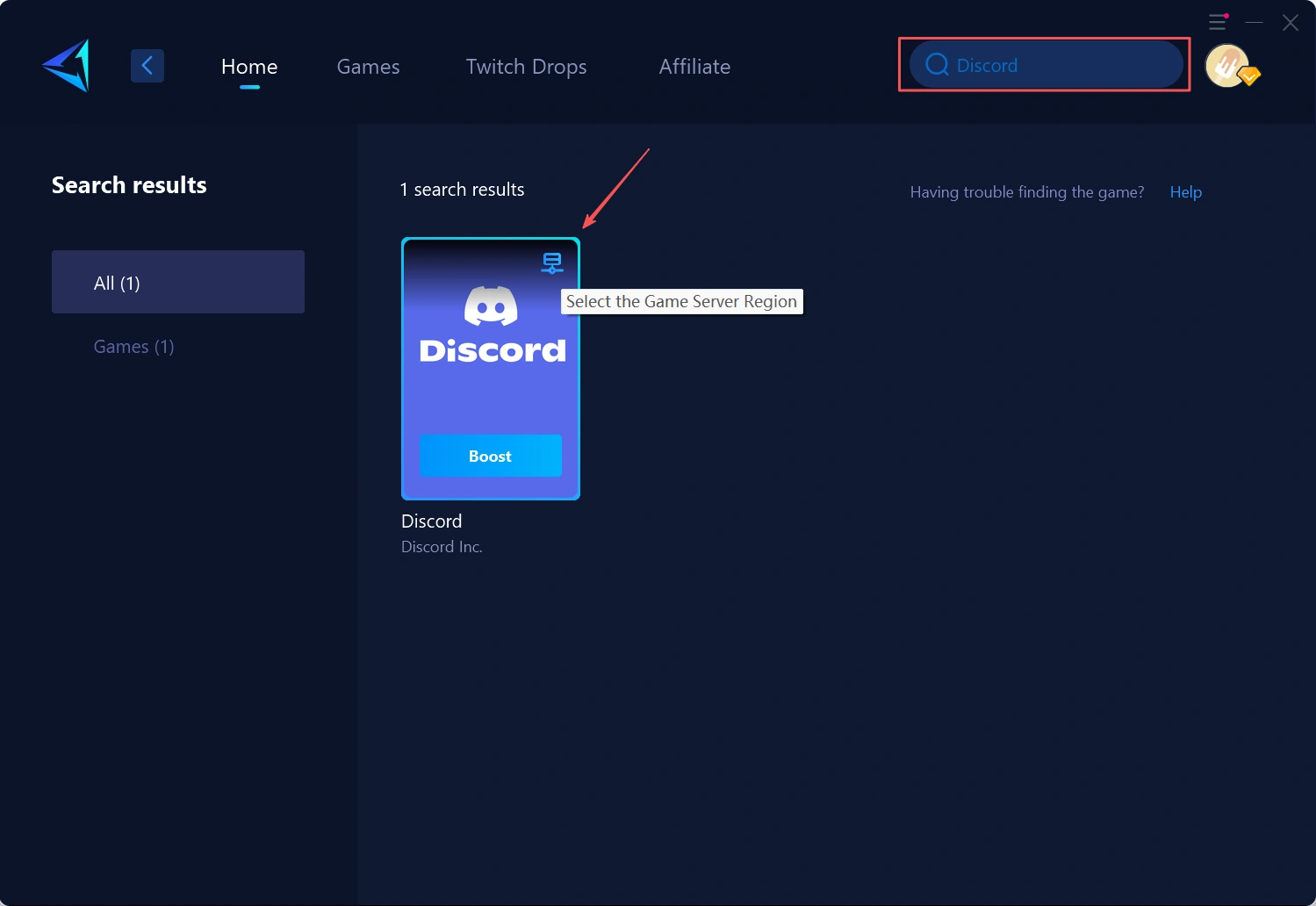
Task: Click the app logo in the top-left corner
Action: pyautogui.click(x=64, y=65)
